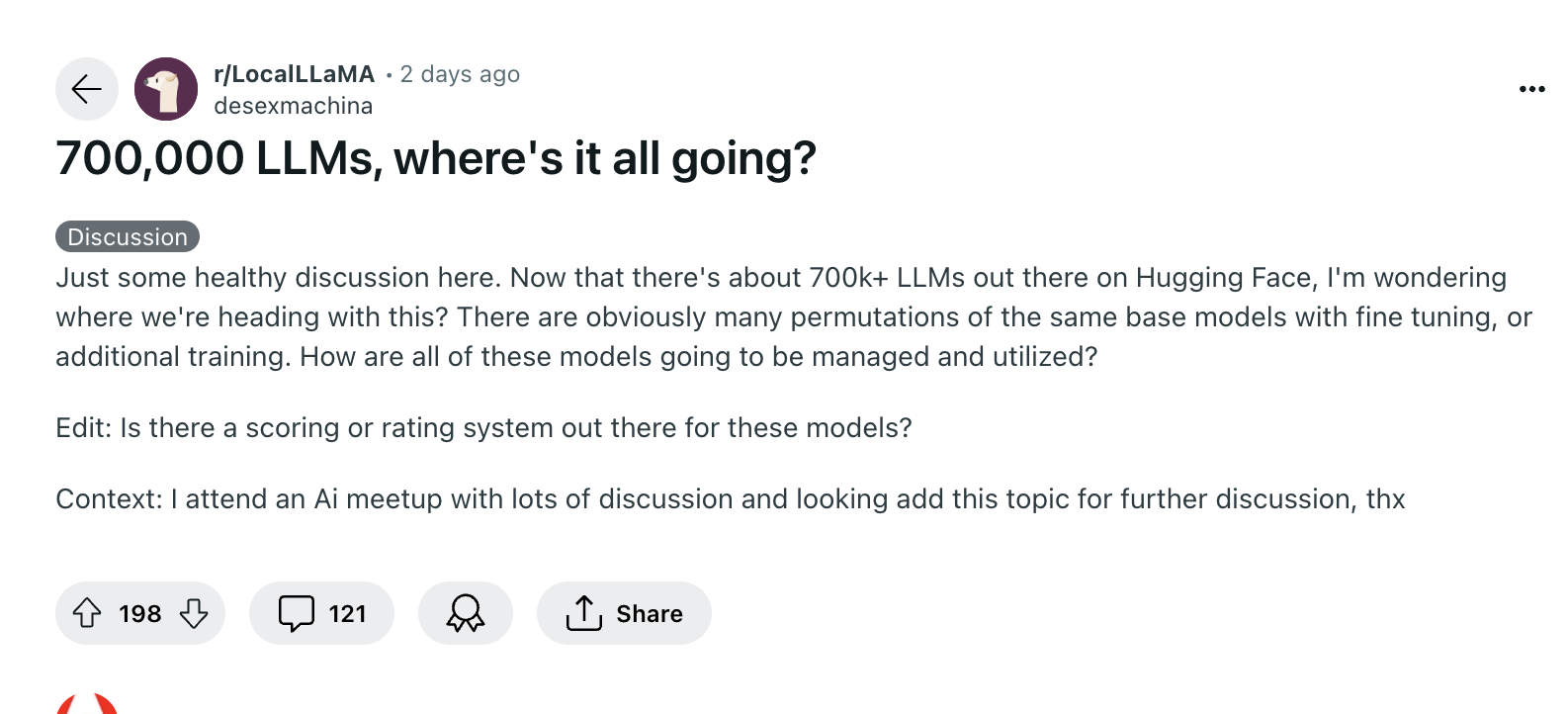Click the Reddit logo below the post
Screen dimensions: 1568x714
click(x=87, y=706)
